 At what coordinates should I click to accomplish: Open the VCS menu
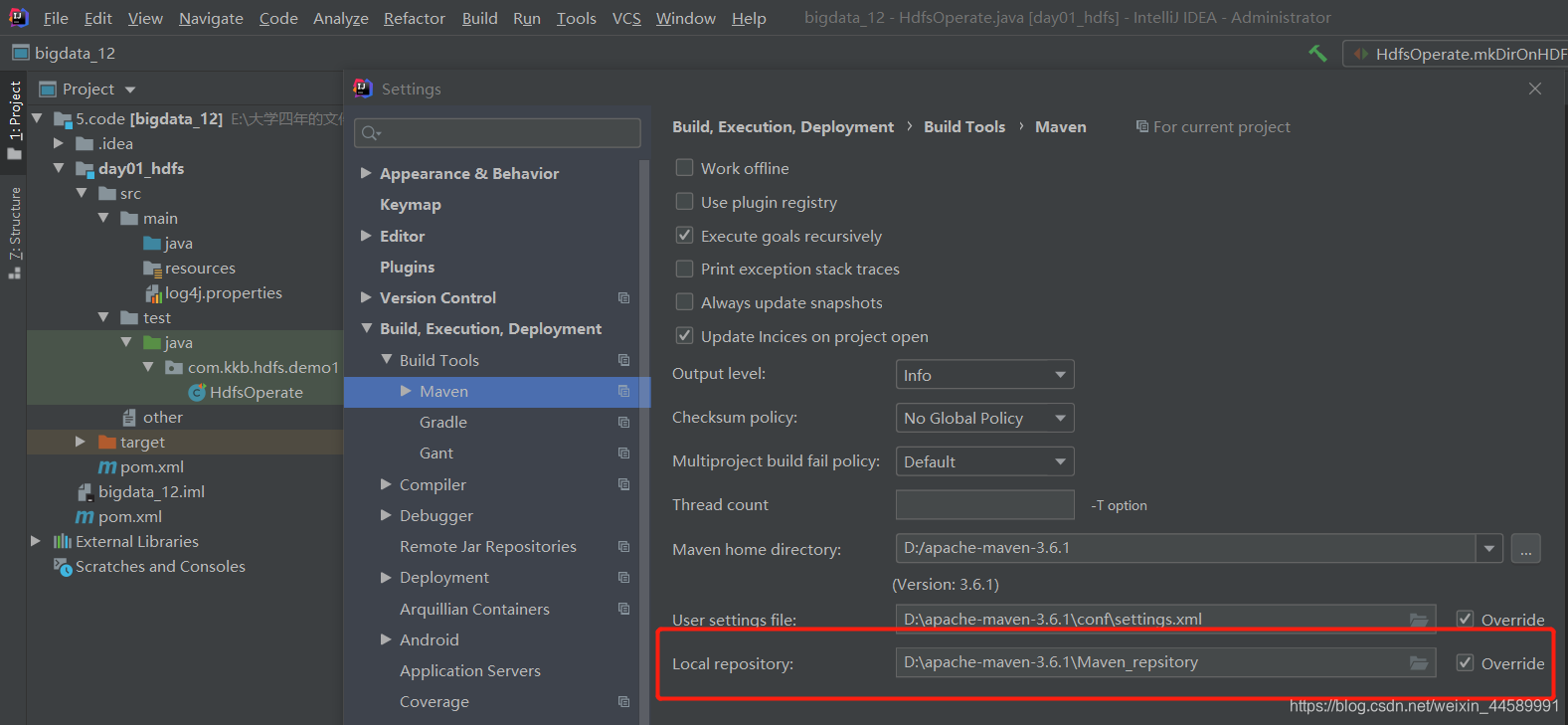(x=626, y=18)
